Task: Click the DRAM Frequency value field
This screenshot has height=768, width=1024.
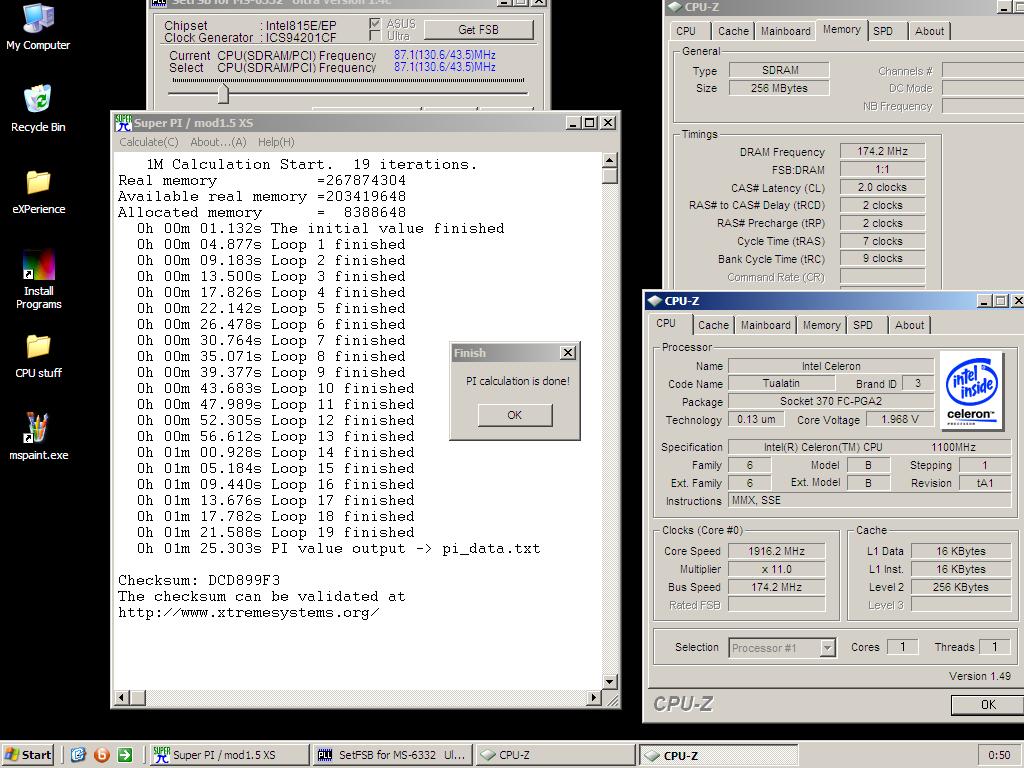Action: coord(882,152)
